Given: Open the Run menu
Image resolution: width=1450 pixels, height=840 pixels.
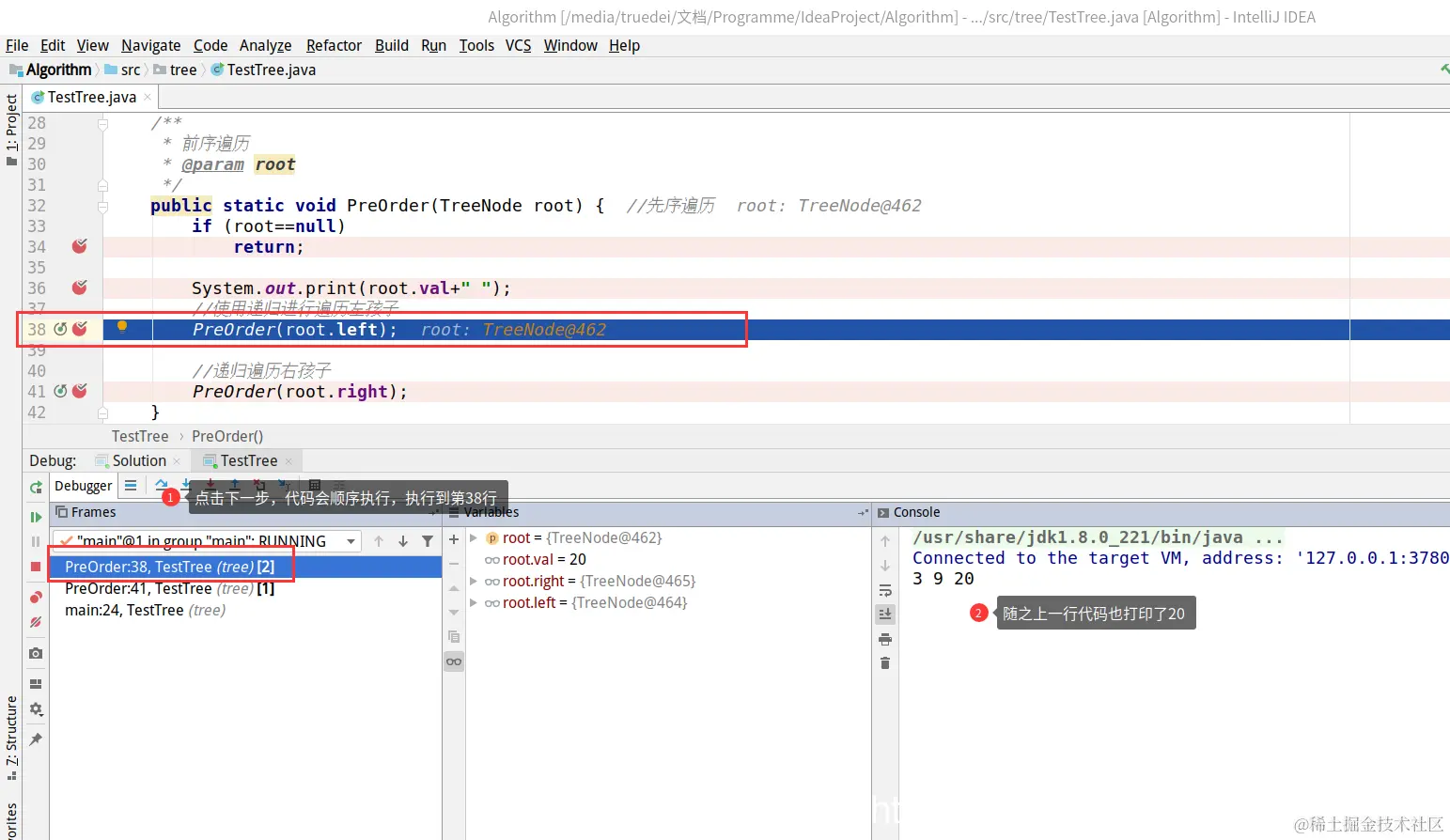Looking at the screenshot, I should 433,45.
